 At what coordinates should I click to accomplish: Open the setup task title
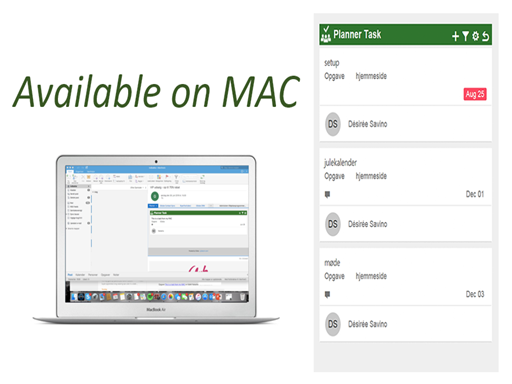coord(332,63)
